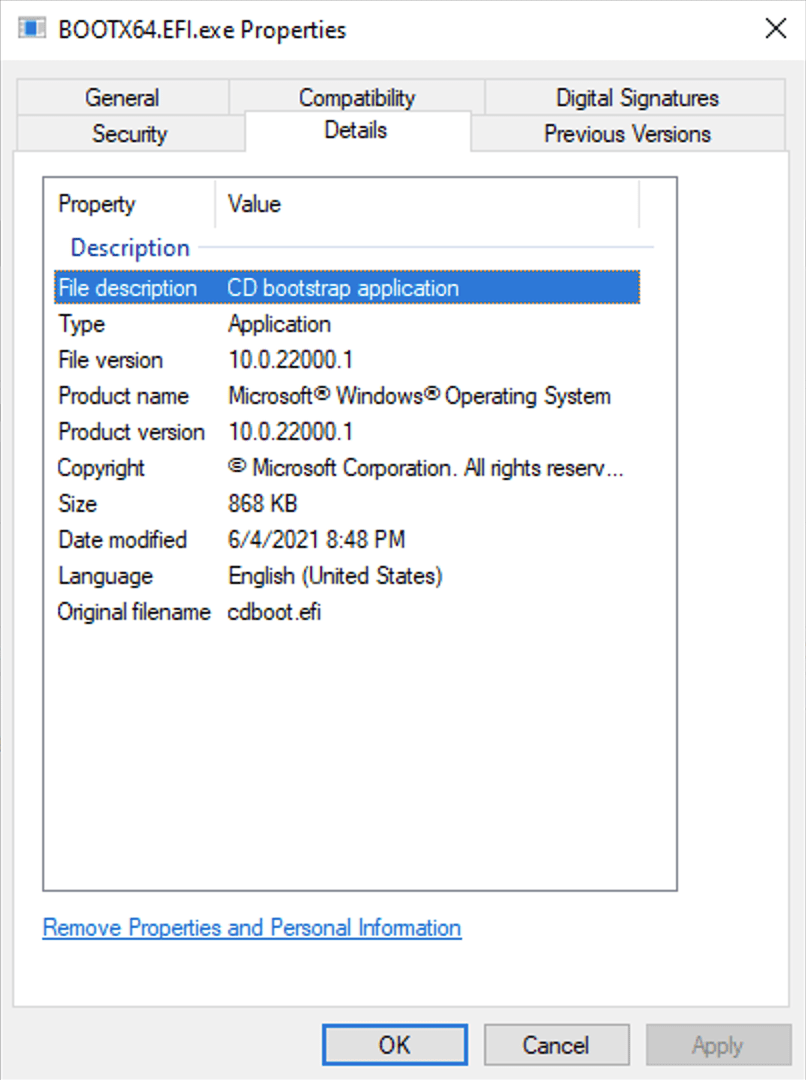Go to the Digital Signatures tab
Screen dimensions: 806x1080
[x=636, y=98]
